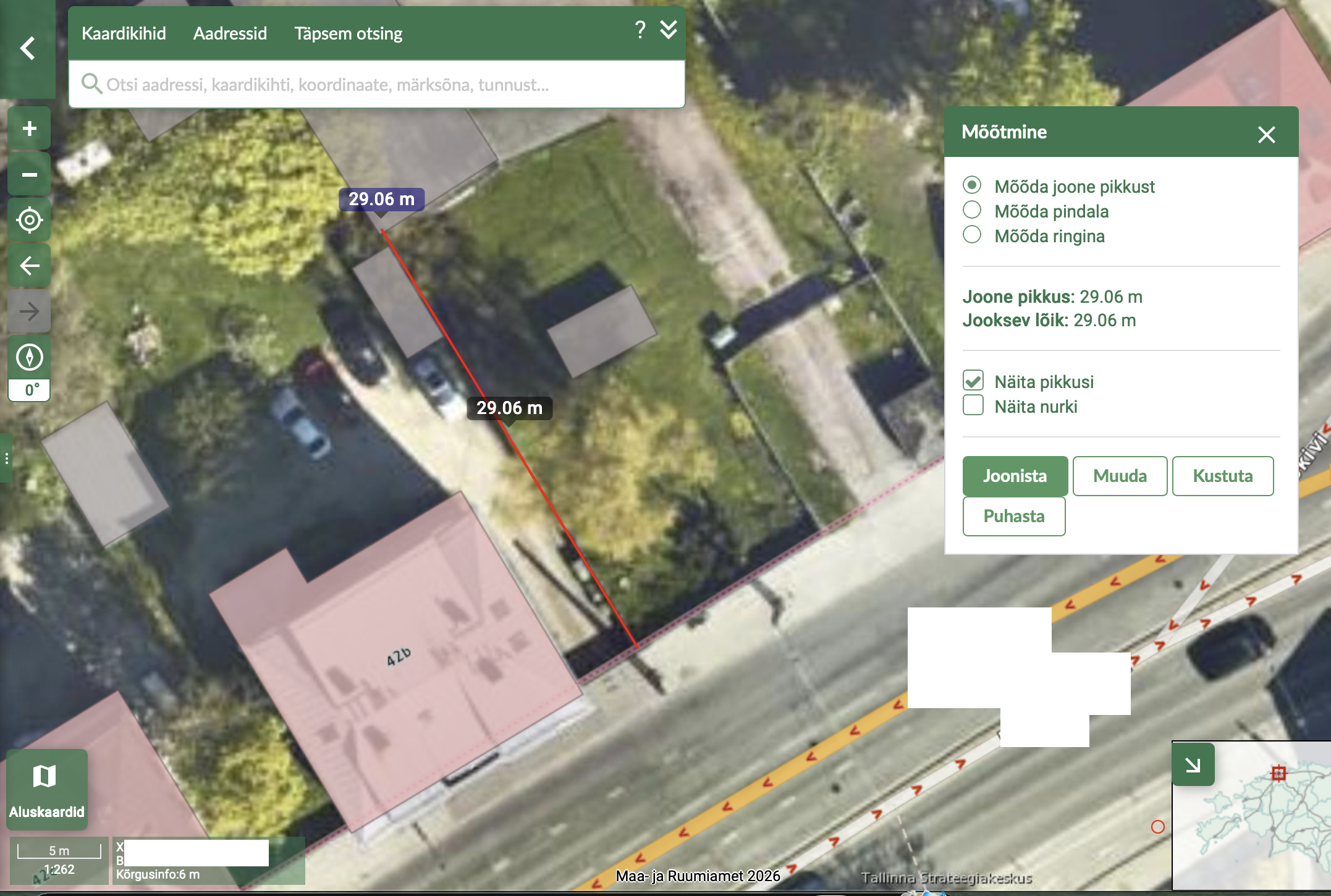Go to previous map view arrow
The width and height of the screenshot is (1331, 896).
click(x=29, y=266)
